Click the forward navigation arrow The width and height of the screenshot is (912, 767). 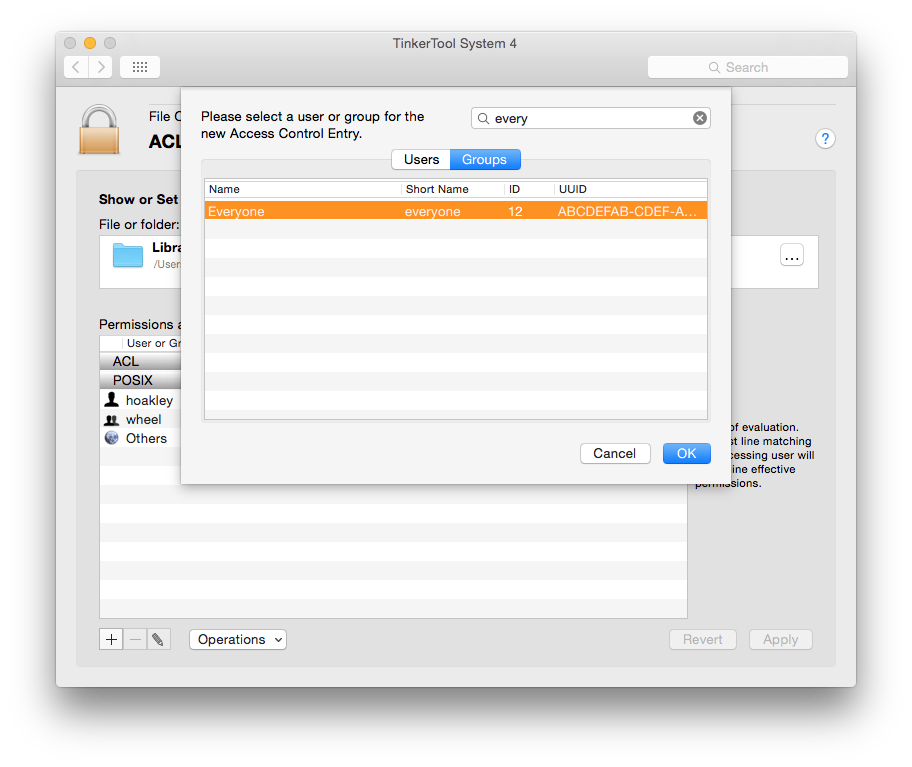[100, 67]
